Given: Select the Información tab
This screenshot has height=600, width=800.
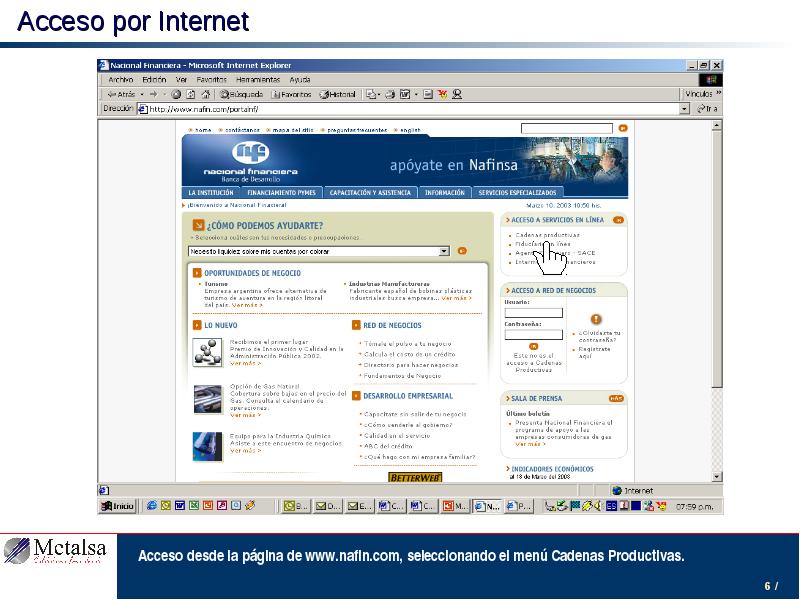Looking at the screenshot, I should pos(445,193).
